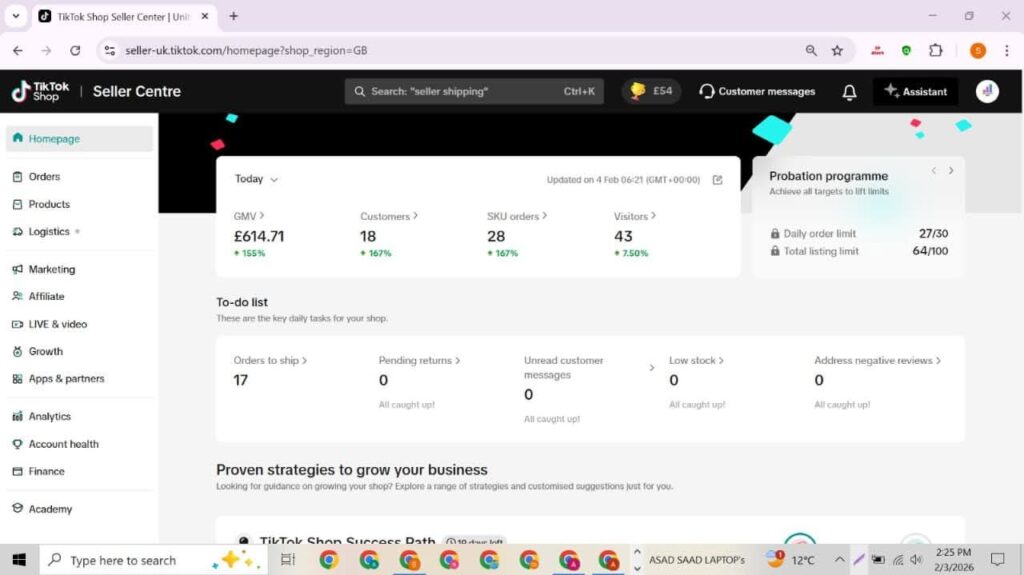Reload the page in browser
This screenshot has width=1024, height=575.
[x=75, y=50]
